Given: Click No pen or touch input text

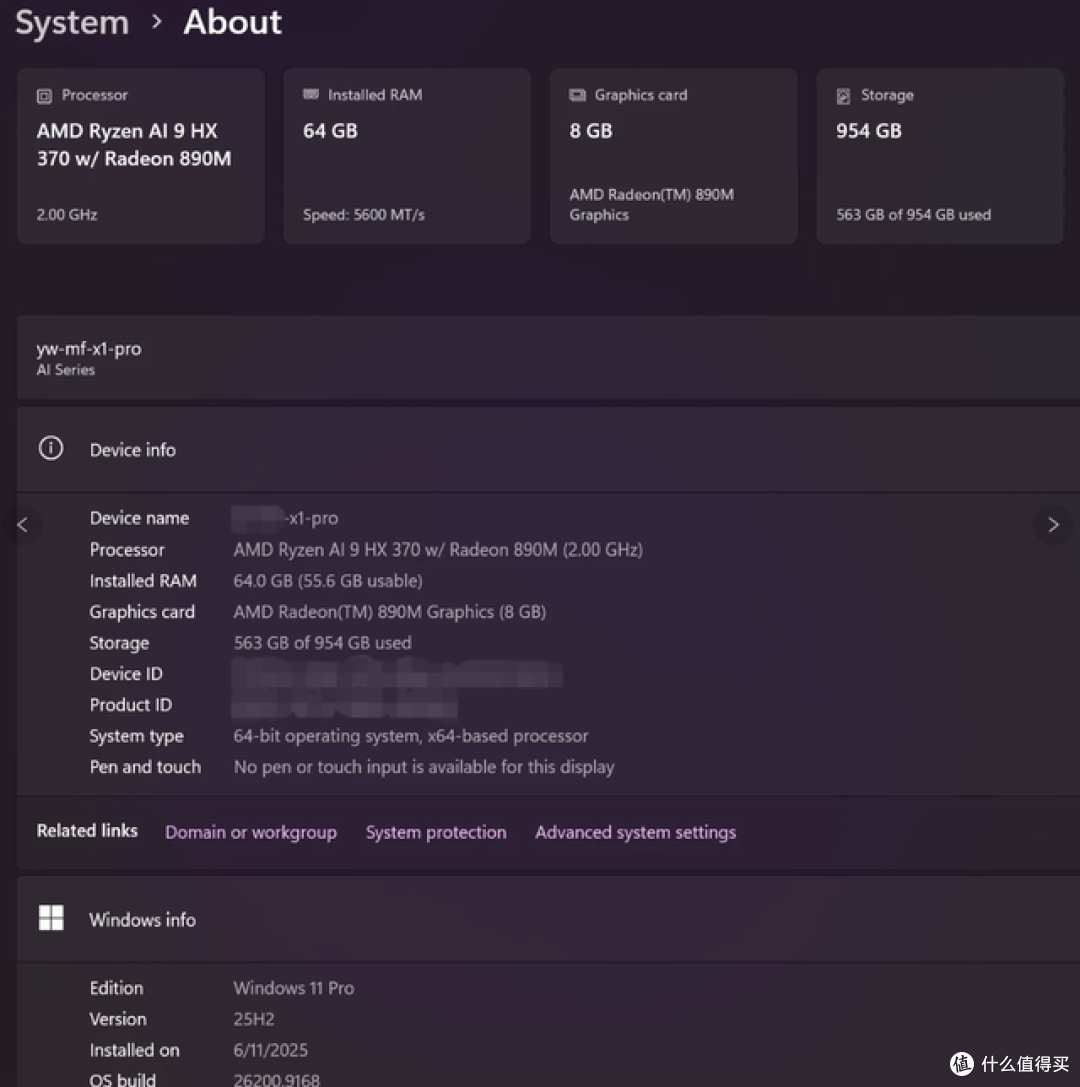Looking at the screenshot, I should pyautogui.click(x=424, y=767).
